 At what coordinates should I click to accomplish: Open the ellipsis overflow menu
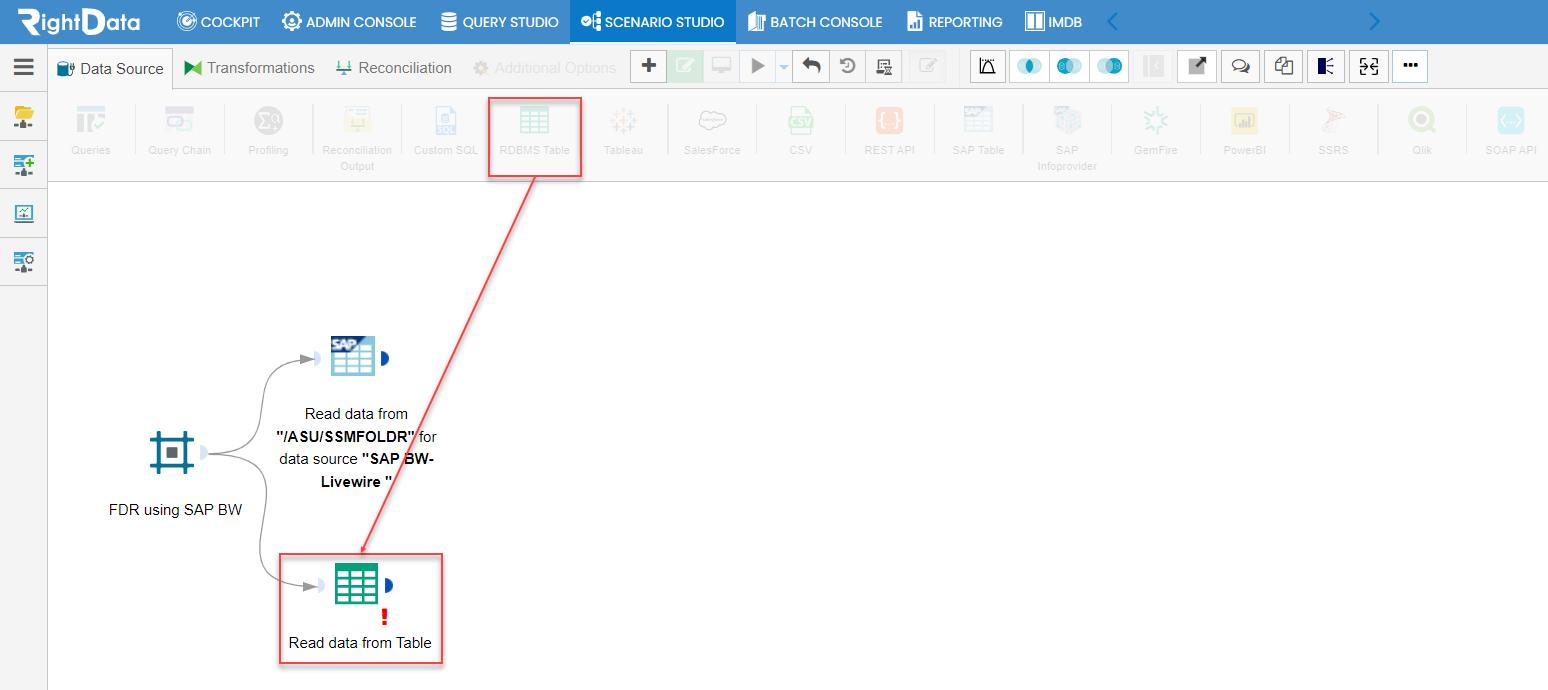[1410, 66]
